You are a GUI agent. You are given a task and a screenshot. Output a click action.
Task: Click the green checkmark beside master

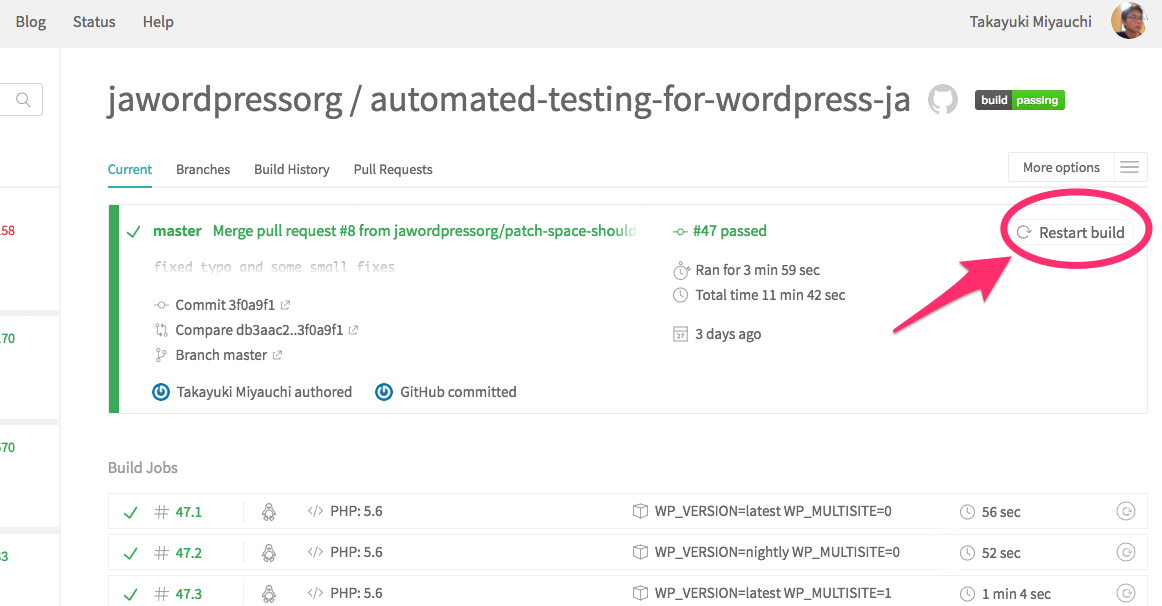pyautogui.click(x=133, y=232)
